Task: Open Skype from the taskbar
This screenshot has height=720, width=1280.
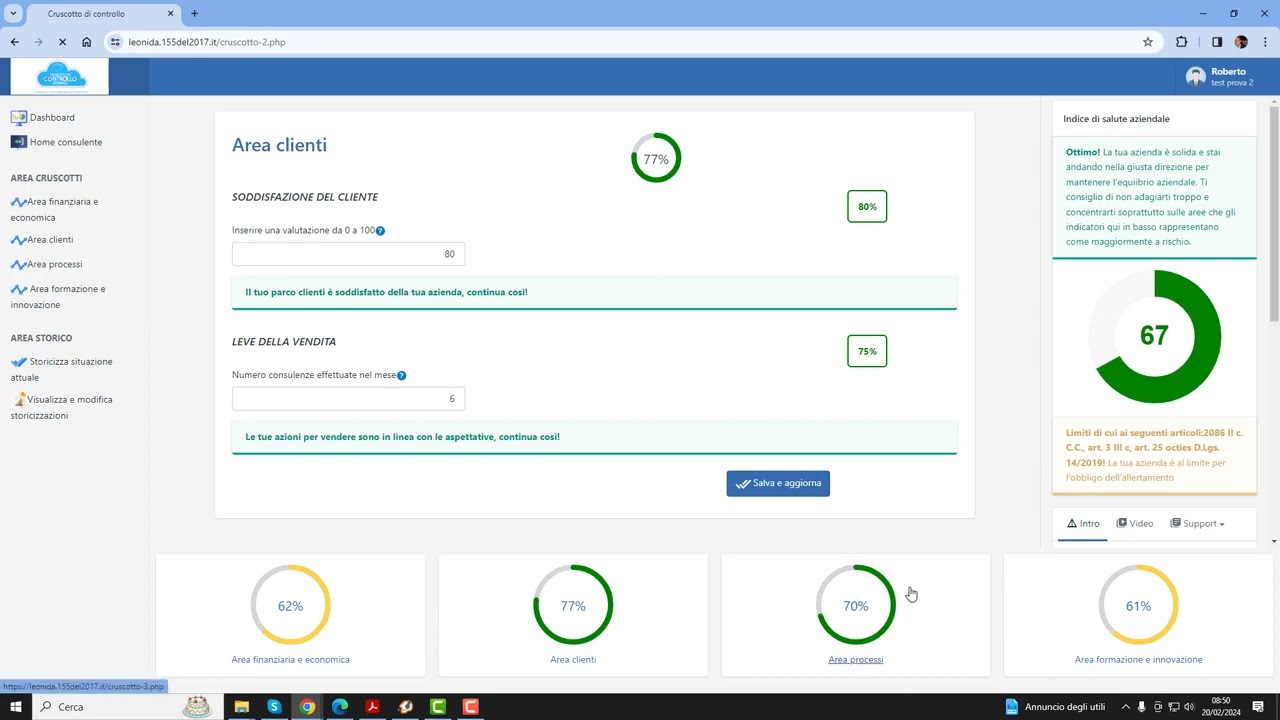Action: coord(274,707)
